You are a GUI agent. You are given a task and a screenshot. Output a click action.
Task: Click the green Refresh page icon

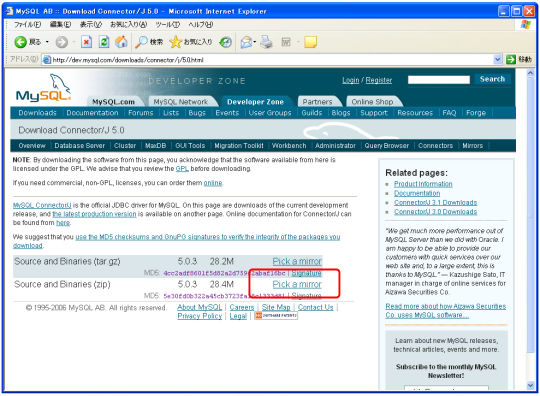(x=104, y=42)
